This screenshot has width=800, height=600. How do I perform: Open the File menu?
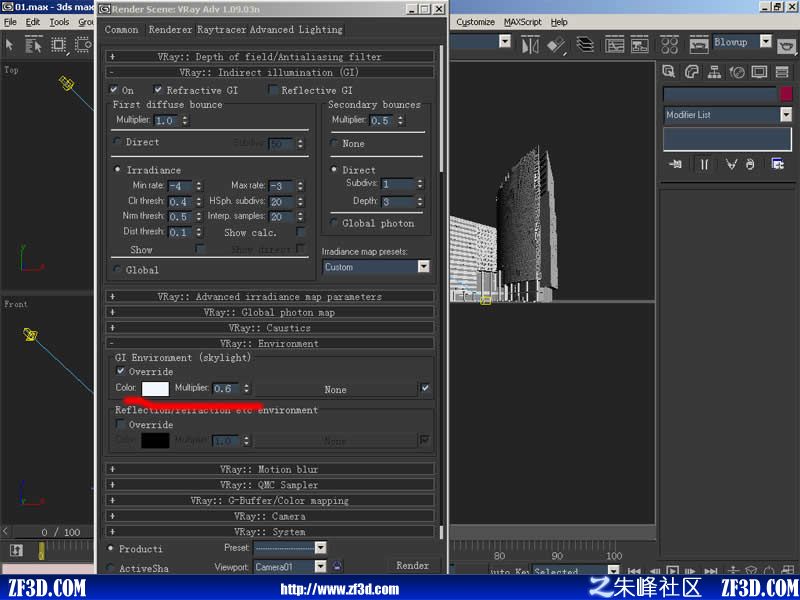pyautogui.click(x=10, y=22)
